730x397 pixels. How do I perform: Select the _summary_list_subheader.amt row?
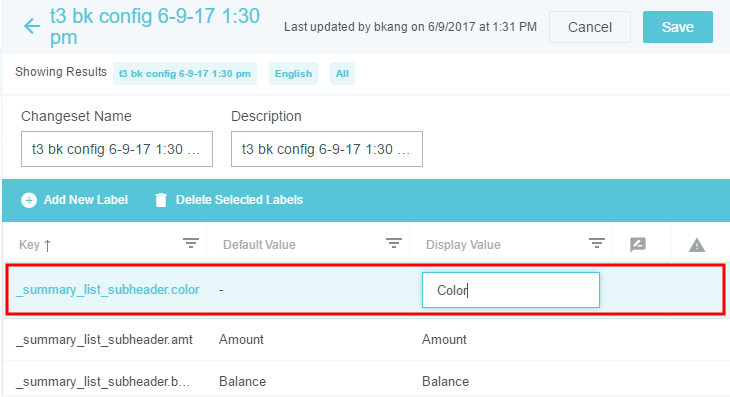(x=365, y=339)
